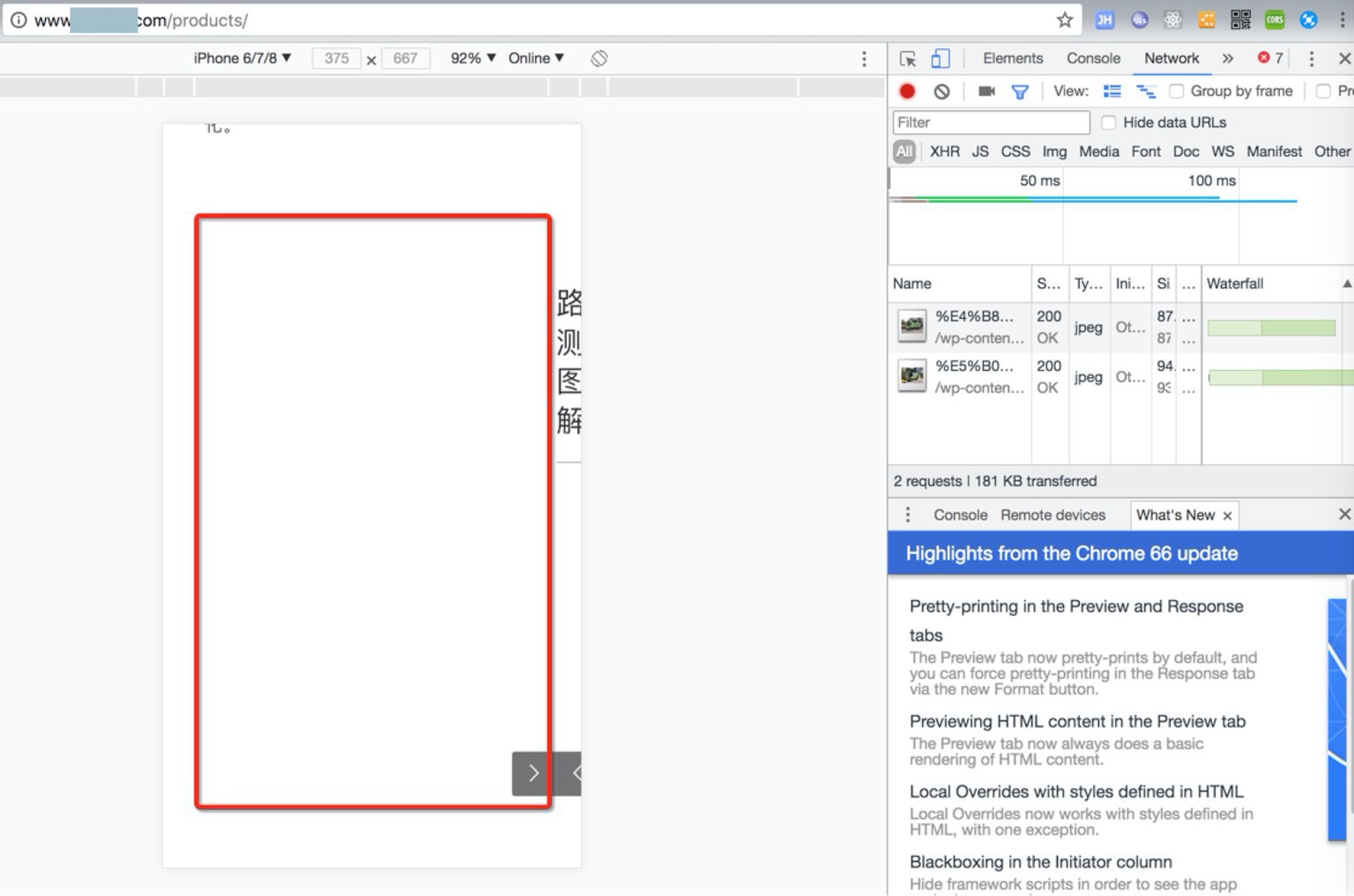The image size is (1354, 896).
Task: Click "Local Overrides with styles defined in HTML"
Action: pyautogui.click(x=1076, y=792)
